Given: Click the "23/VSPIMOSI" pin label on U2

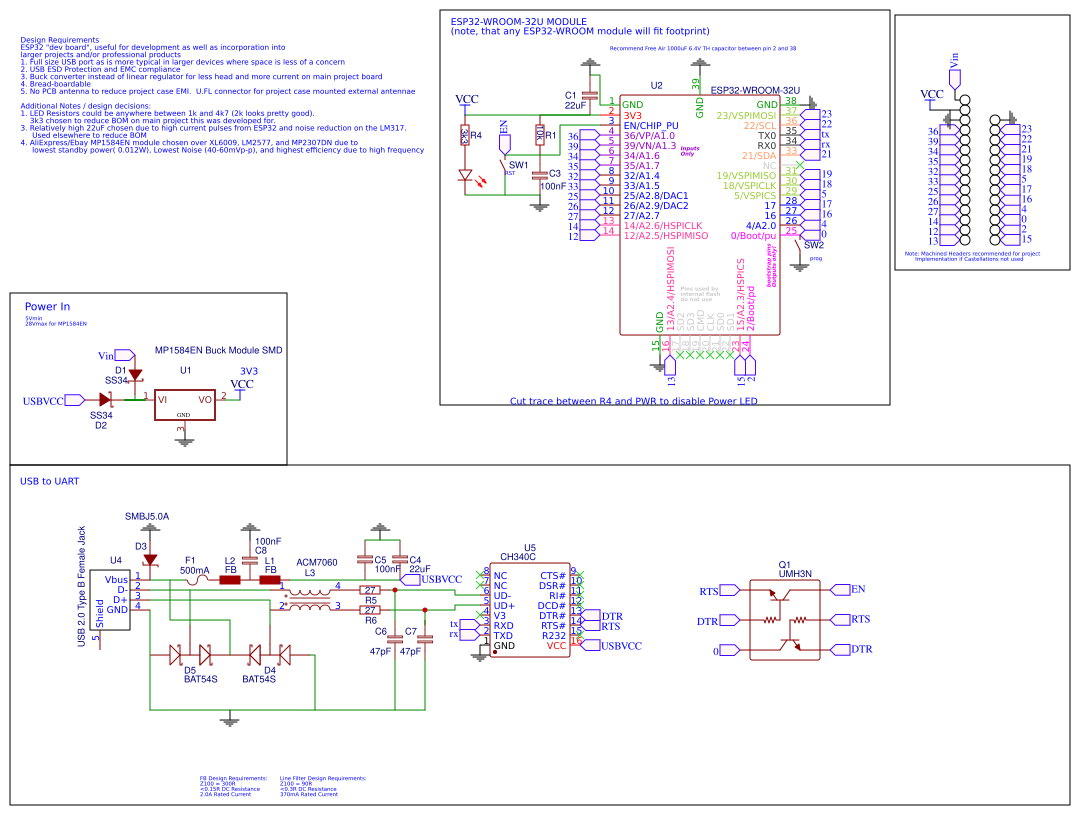Looking at the screenshot, I should (x=747, y=116).
